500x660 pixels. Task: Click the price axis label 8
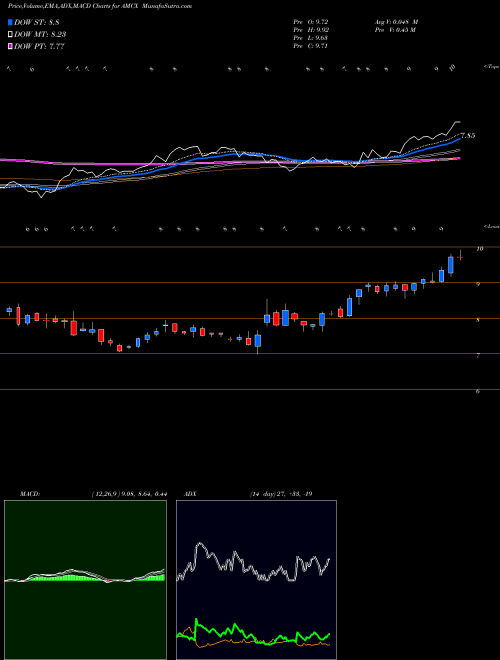coord(478,320)
